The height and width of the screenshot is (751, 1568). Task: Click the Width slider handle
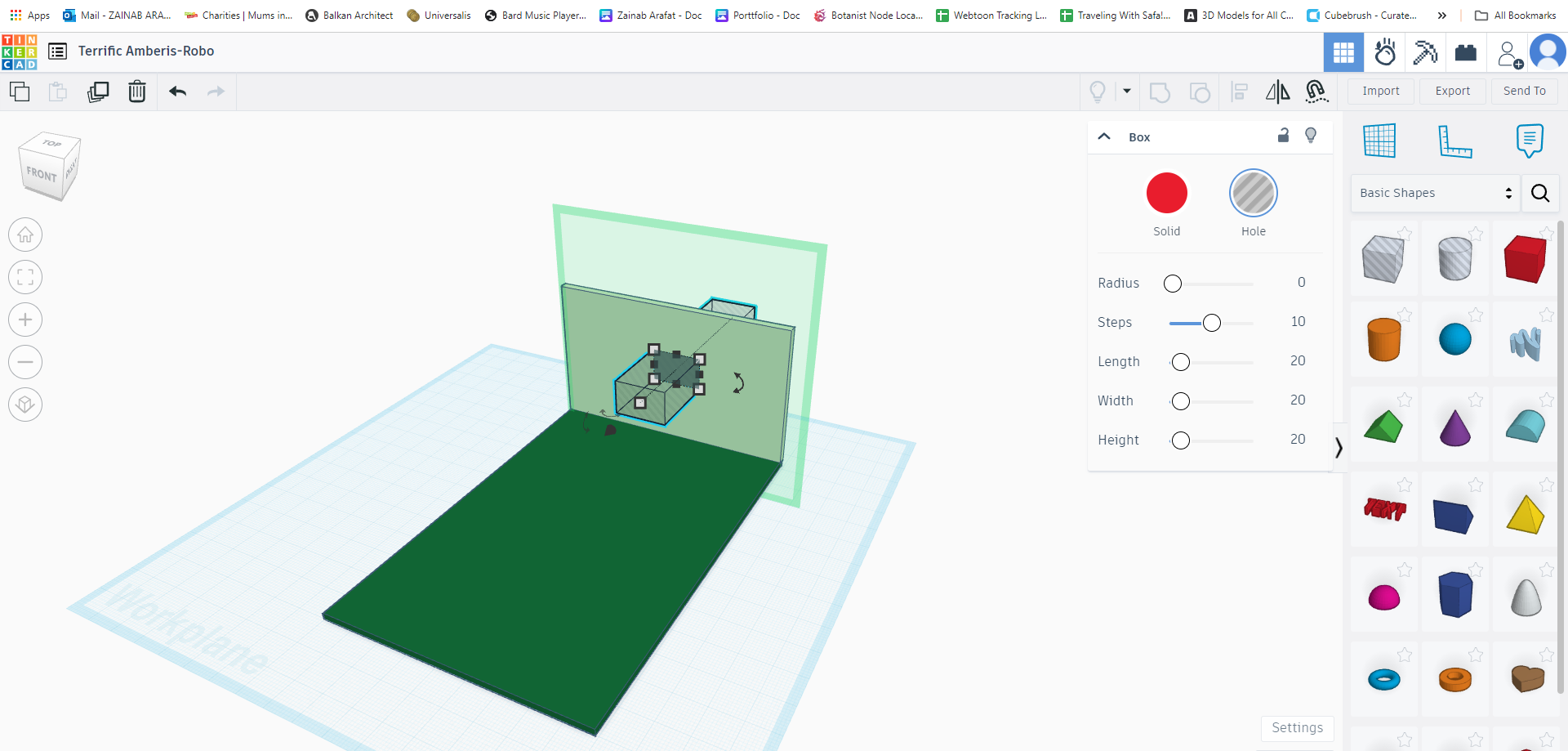pyautogui.click(x=1181, y=401)
